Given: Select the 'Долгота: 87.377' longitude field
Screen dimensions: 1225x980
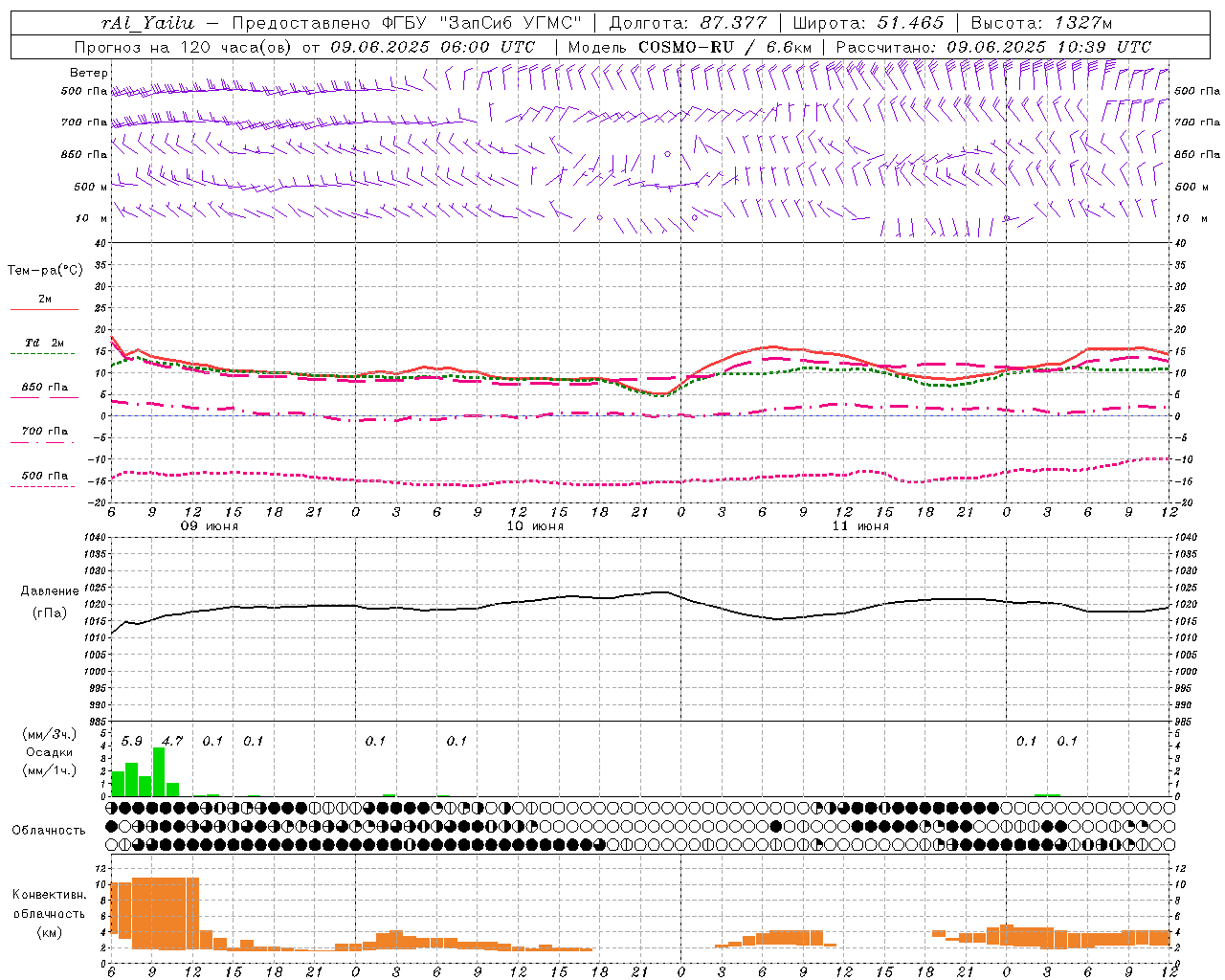Looking at the screenshot, I should (687, 23).
